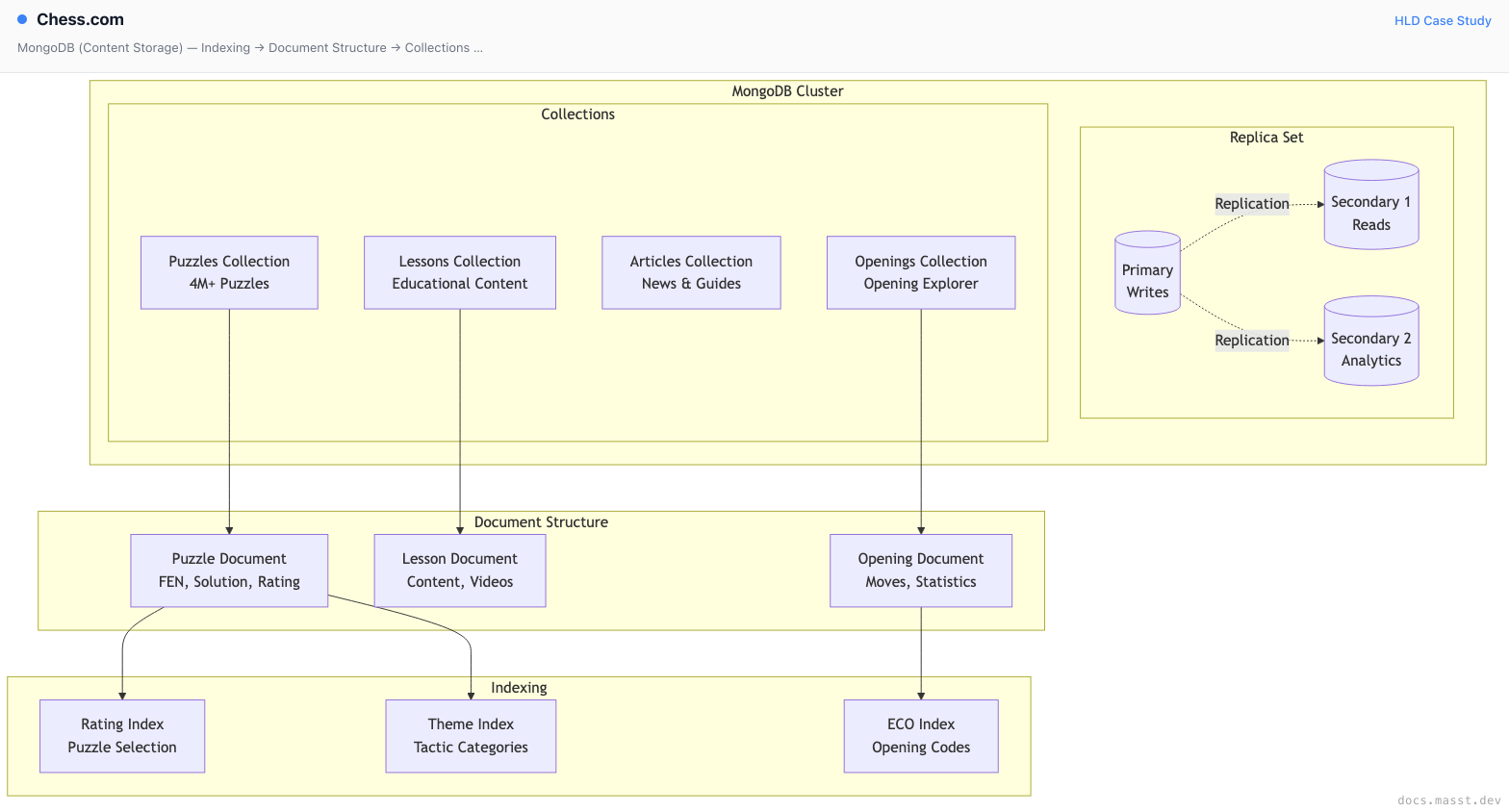Click the Secondary 2 Analytics database cylinder

pyautogui.click(x=1371, y=341)
